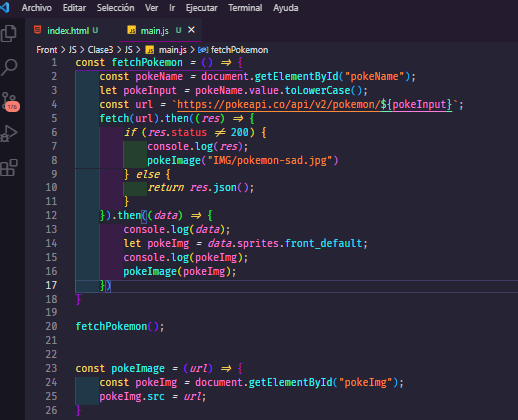The width and height of the screenshot is (518, 420).
Task: Click the first JS breadcrumb folder
Action: coord(73,50)
